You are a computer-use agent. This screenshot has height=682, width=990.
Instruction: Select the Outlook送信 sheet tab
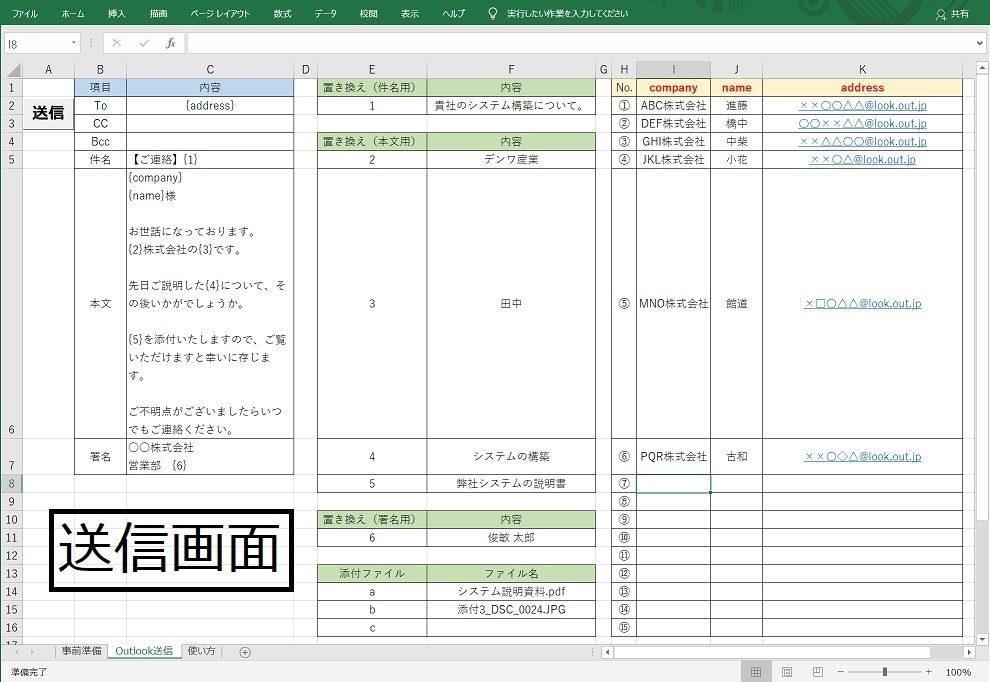tap(144, 651)
